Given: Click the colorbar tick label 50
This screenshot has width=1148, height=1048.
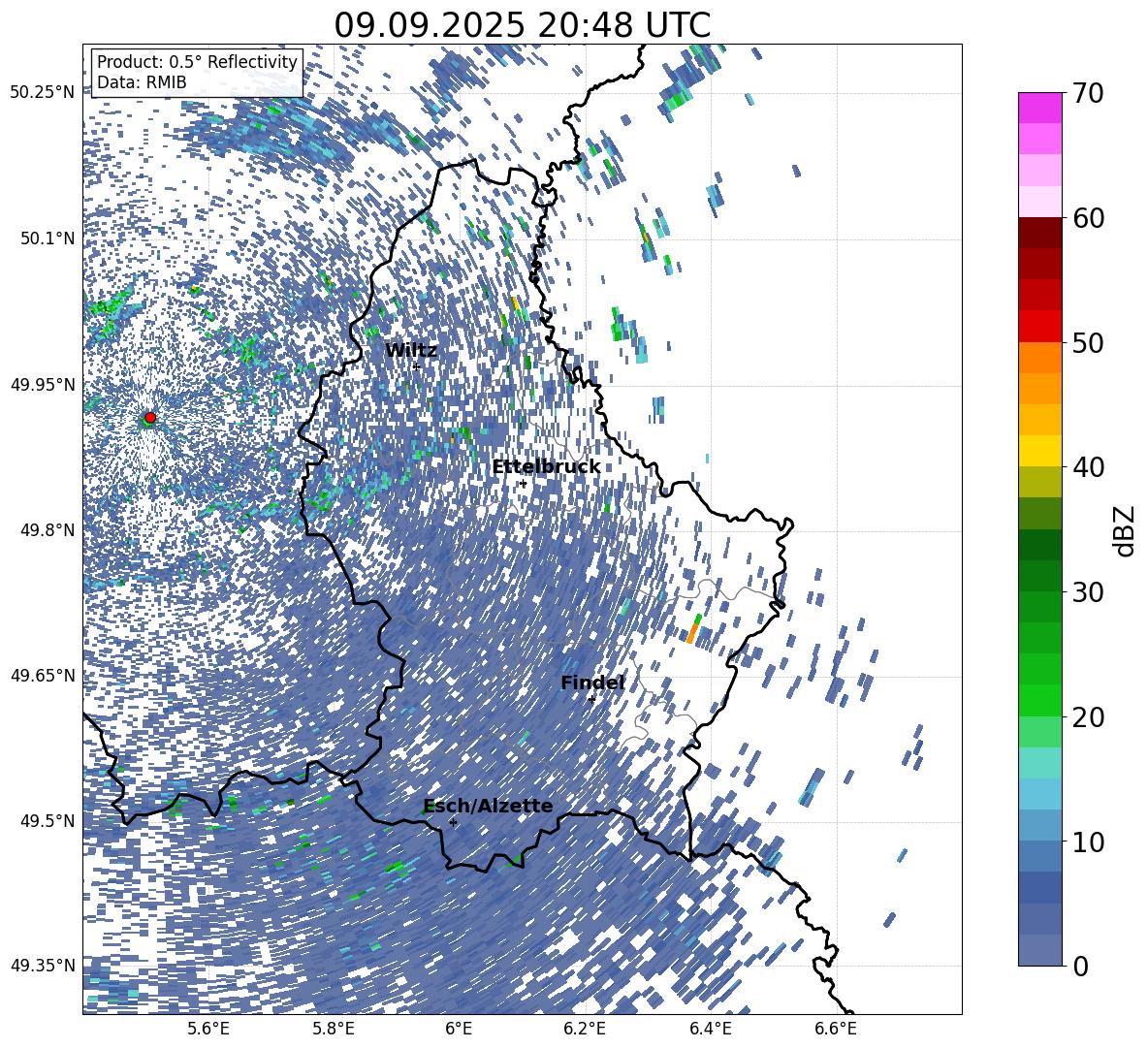Looking at the screenshot, I should (1089, 343).
